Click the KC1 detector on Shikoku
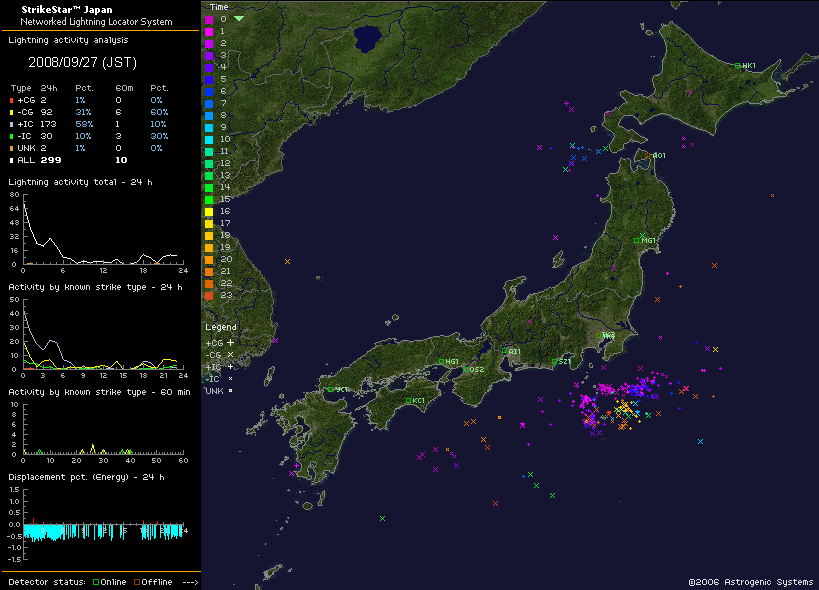 [x=409, y=401]
